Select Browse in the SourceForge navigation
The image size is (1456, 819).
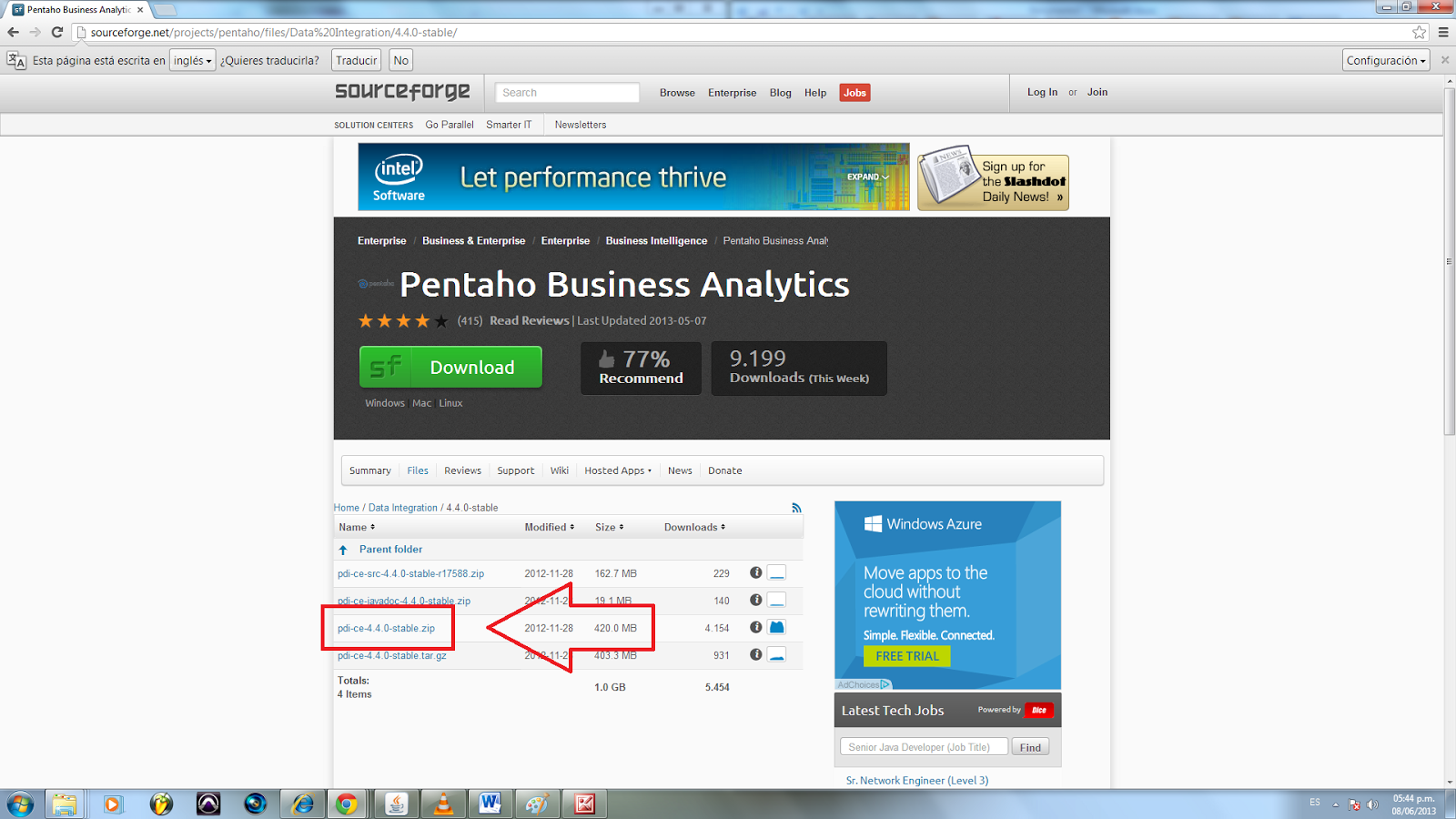[x=676, y=93]
